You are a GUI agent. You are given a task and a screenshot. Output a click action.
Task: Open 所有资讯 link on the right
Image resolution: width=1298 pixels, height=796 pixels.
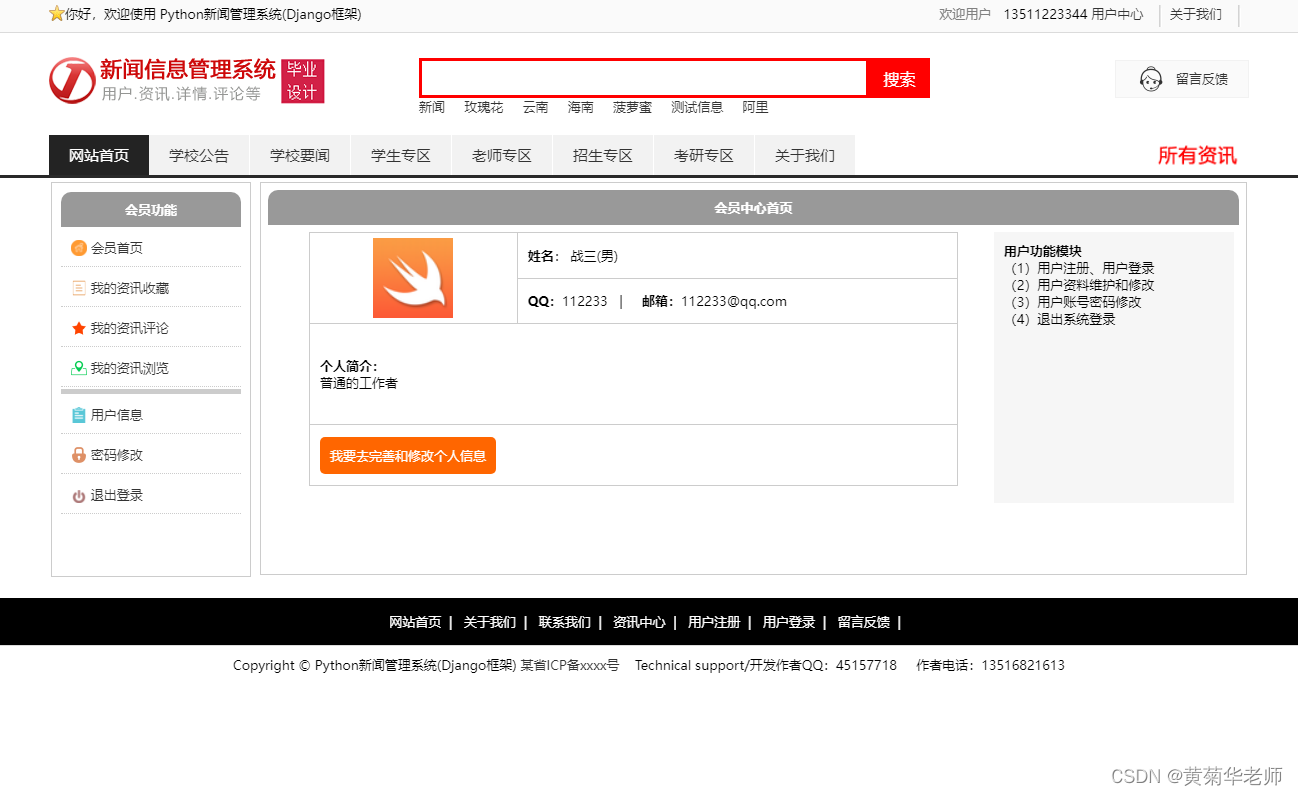tap(1196, 156)
